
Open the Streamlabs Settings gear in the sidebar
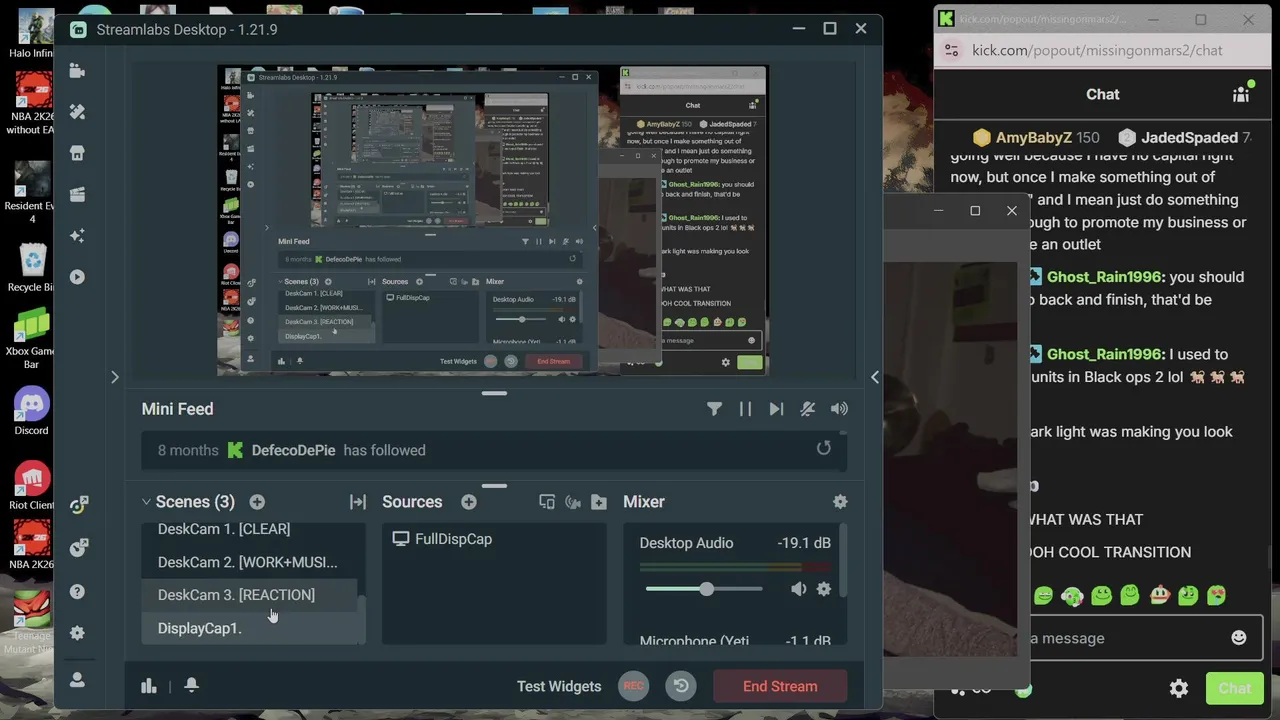pos(77,633)
